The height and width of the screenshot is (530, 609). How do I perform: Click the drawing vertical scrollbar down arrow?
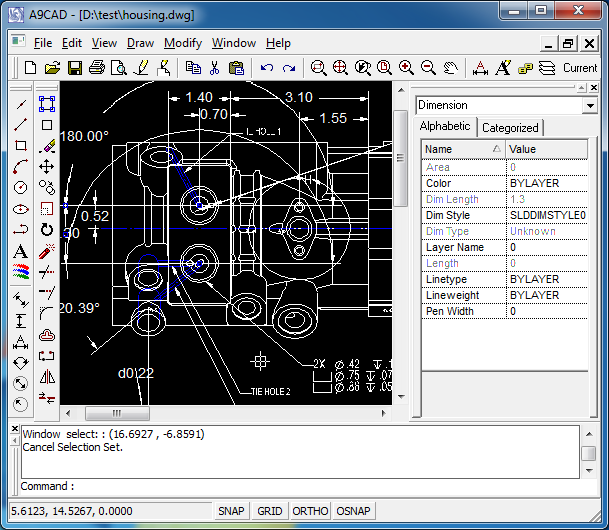pos(401,397)
